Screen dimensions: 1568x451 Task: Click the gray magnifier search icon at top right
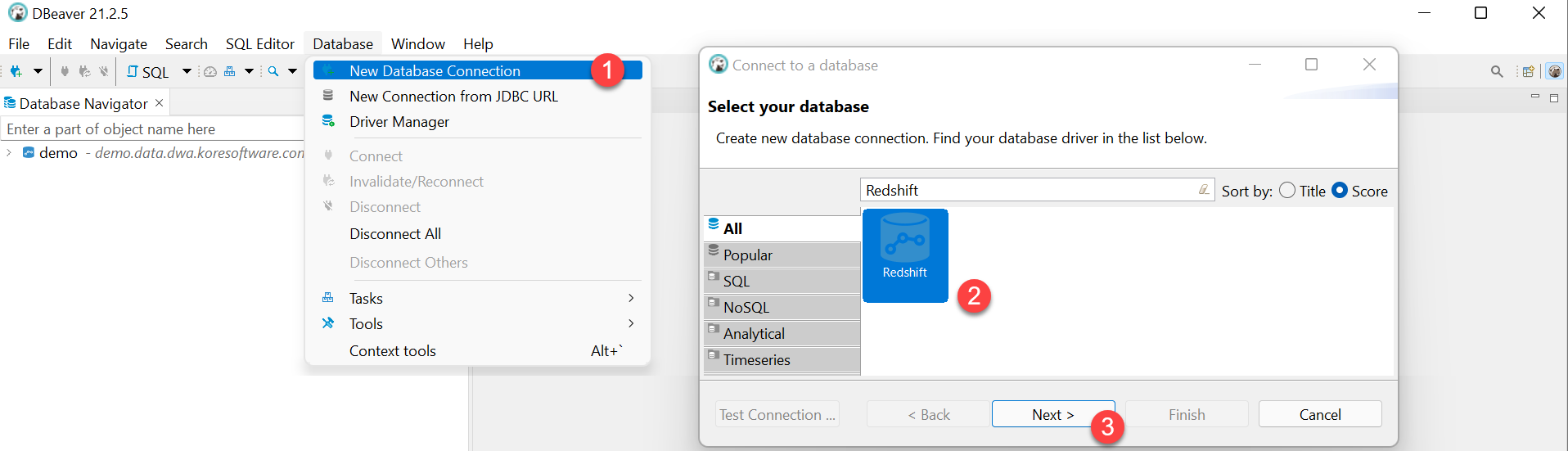(x=1497, y=71)
